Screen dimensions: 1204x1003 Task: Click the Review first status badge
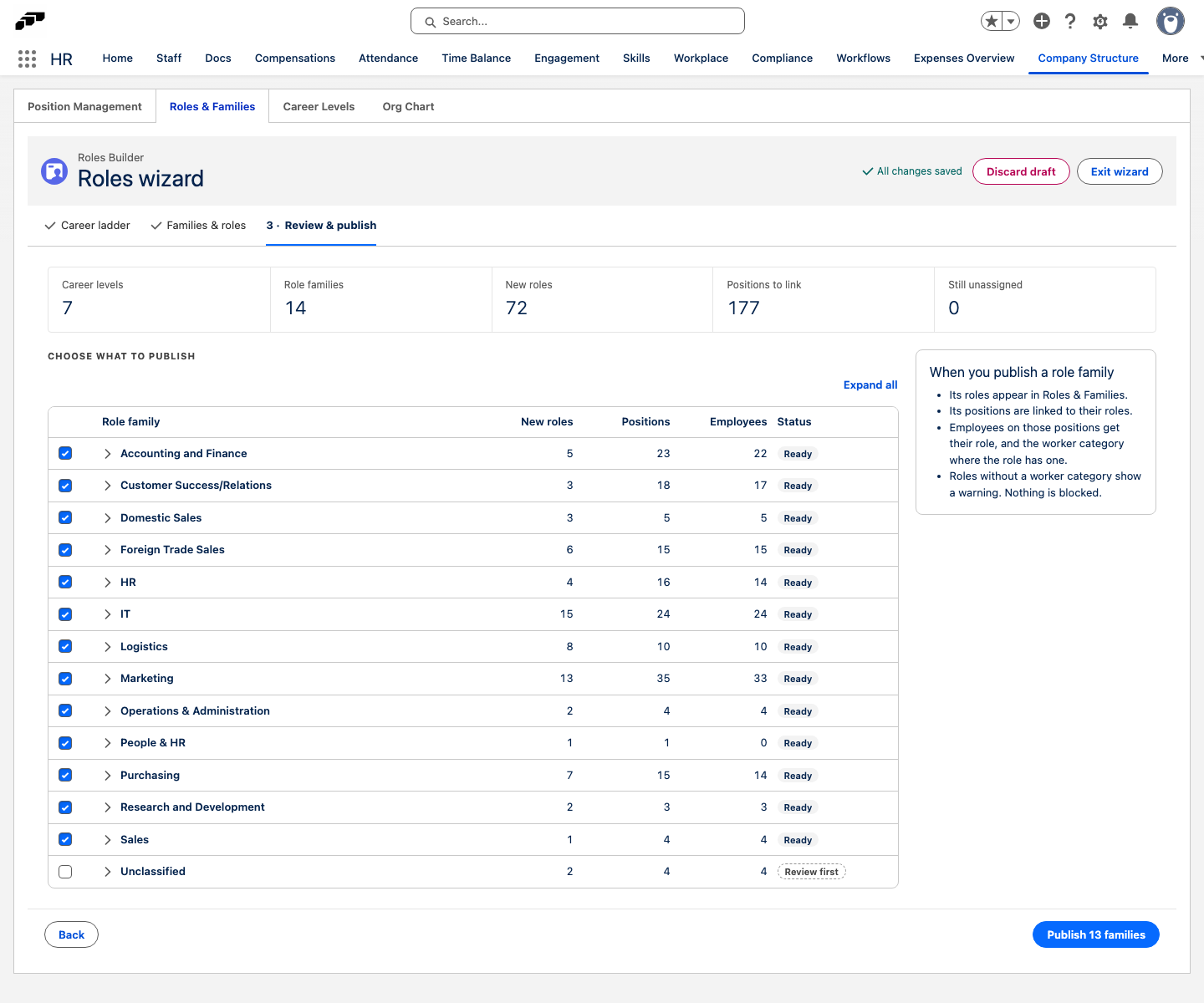pos(811,872)
